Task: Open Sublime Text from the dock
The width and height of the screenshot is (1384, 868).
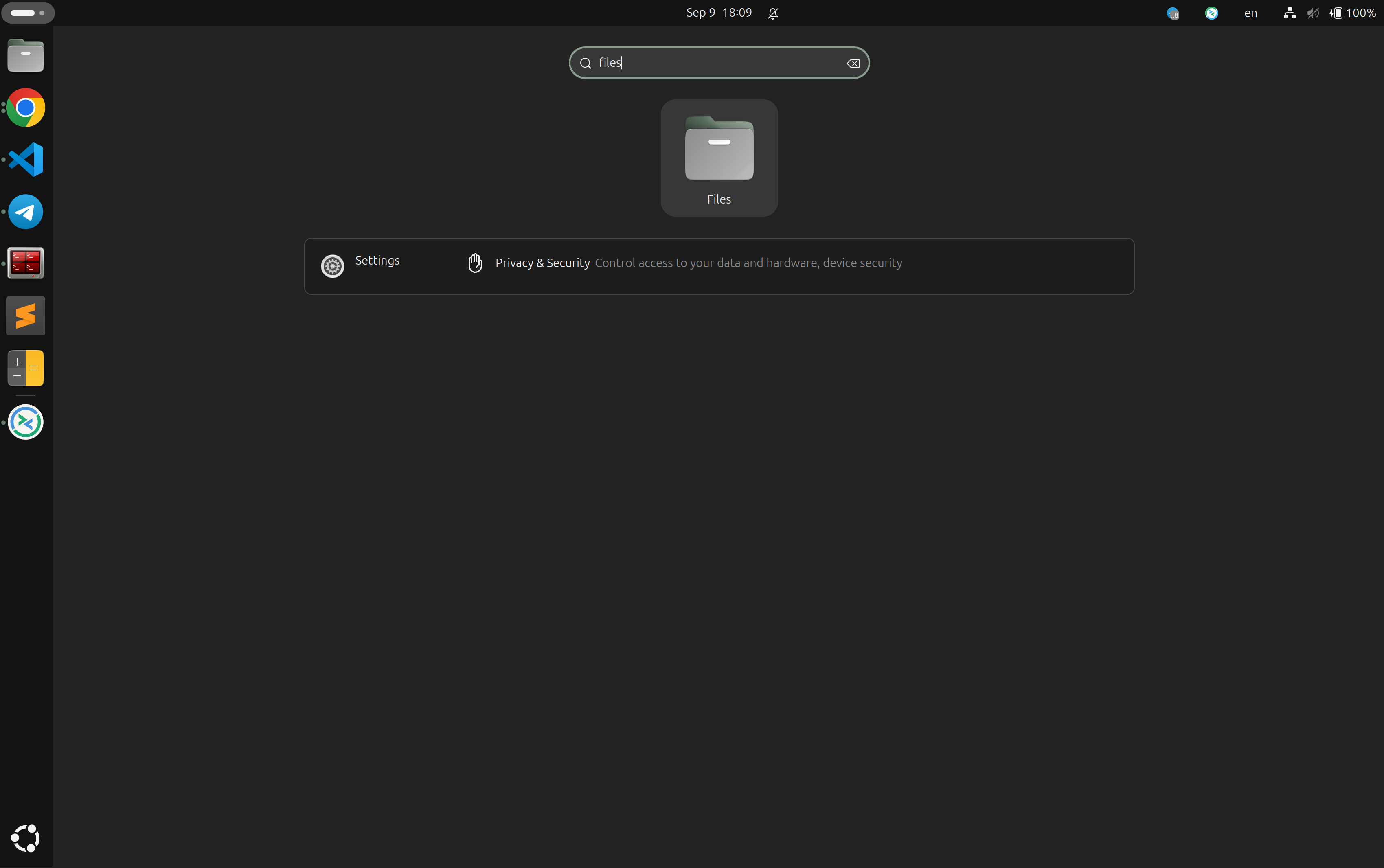Action: coord(26,316)
